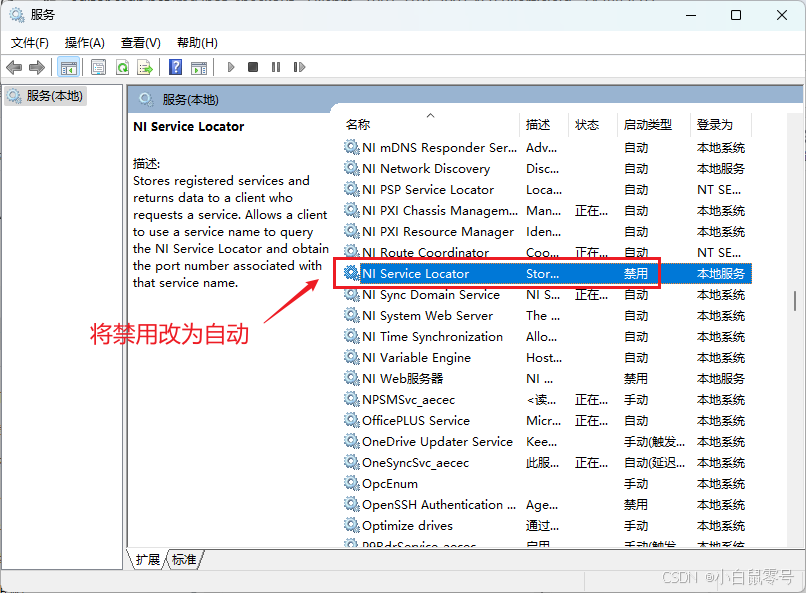Pause the service using the pause icon
The height and width of the screenshot is (593, 806).
pos(277,67)
